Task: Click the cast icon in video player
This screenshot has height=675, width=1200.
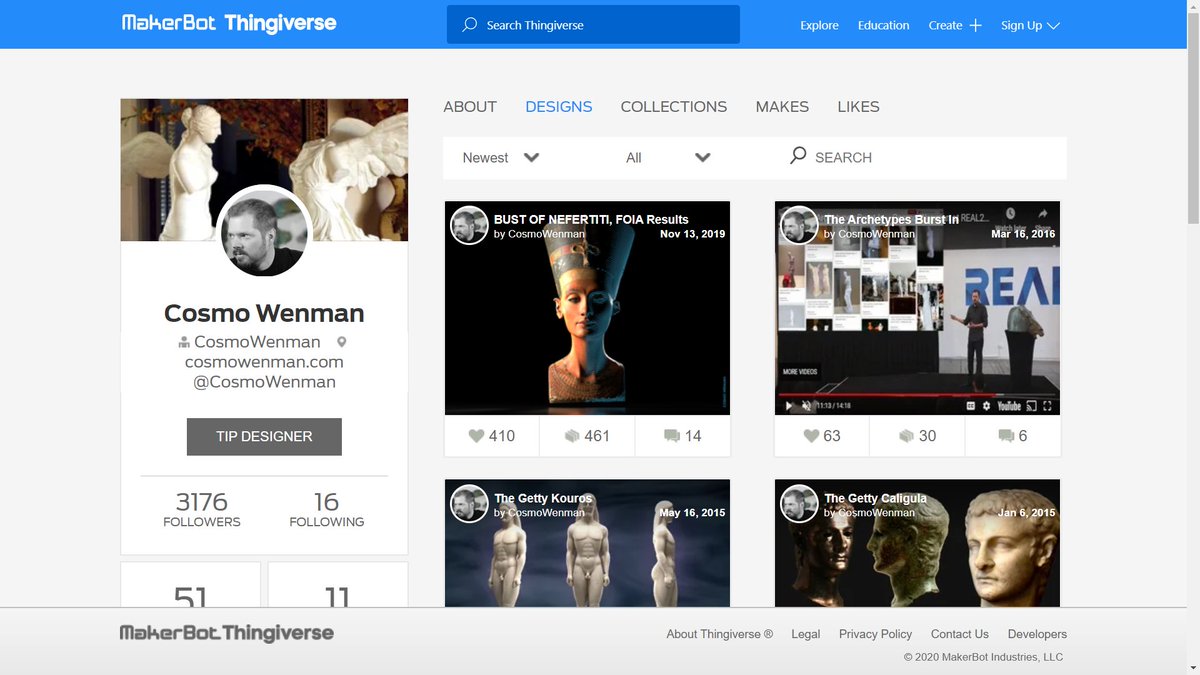Action: click(x=1032, y=406)
